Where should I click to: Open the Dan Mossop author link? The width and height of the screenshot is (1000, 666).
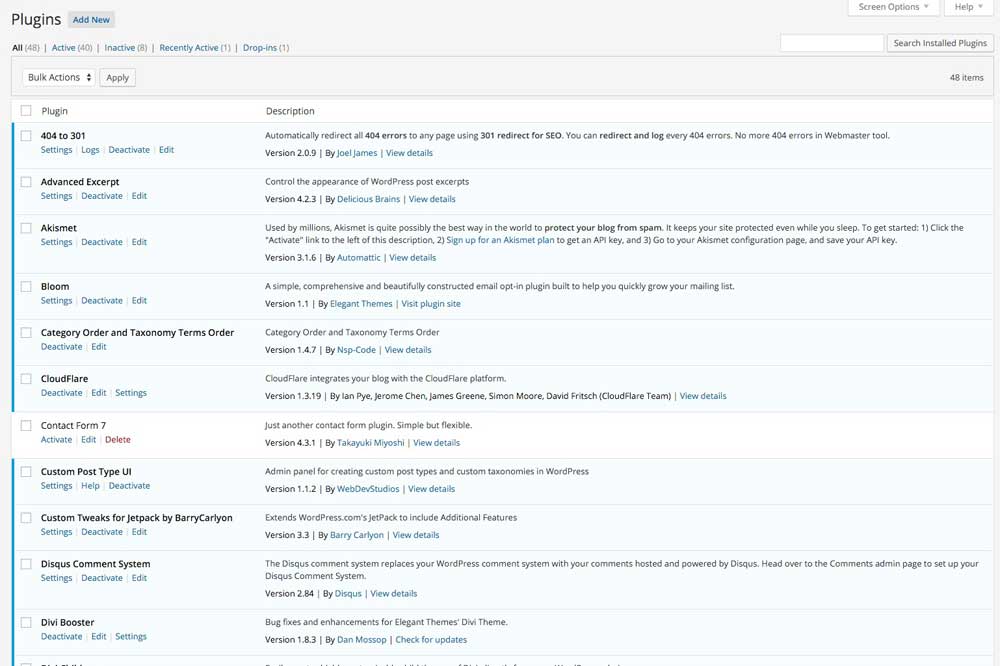click(x=362, y=639)
